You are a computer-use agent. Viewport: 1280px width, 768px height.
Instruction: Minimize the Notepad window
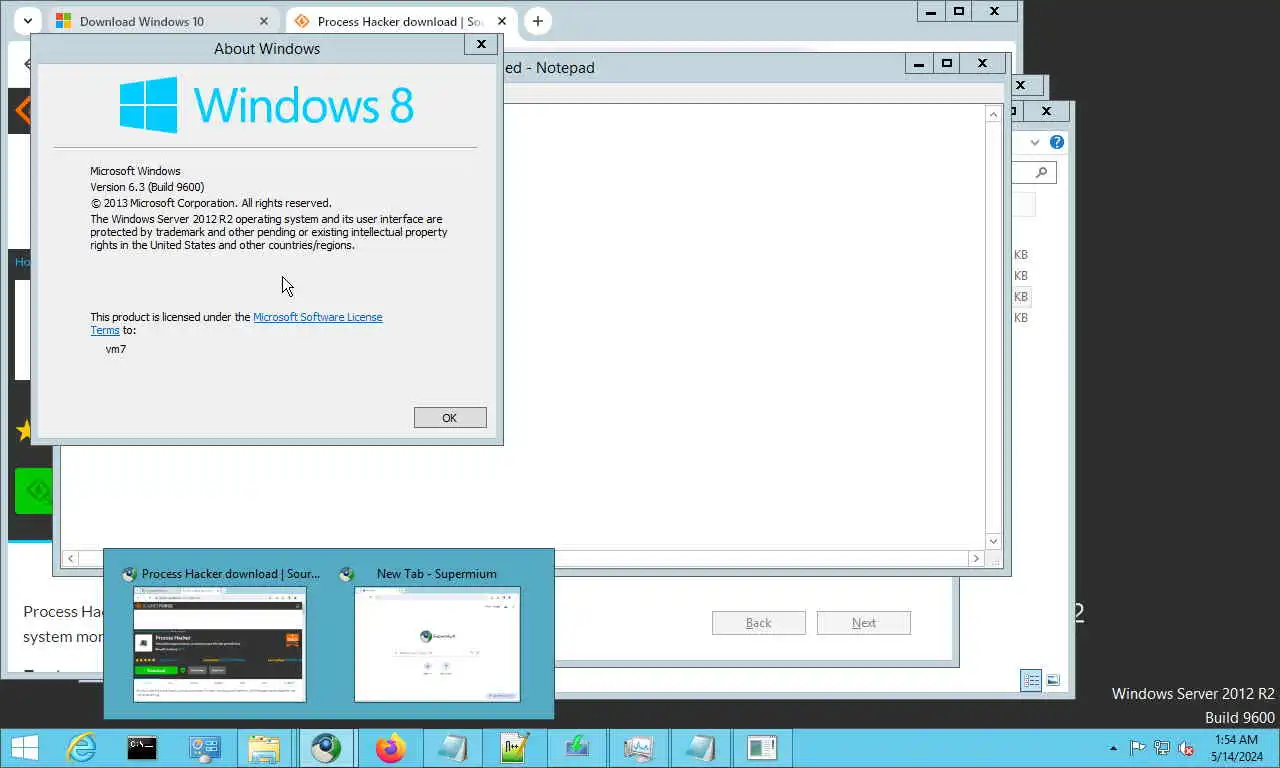click(919, 64)
